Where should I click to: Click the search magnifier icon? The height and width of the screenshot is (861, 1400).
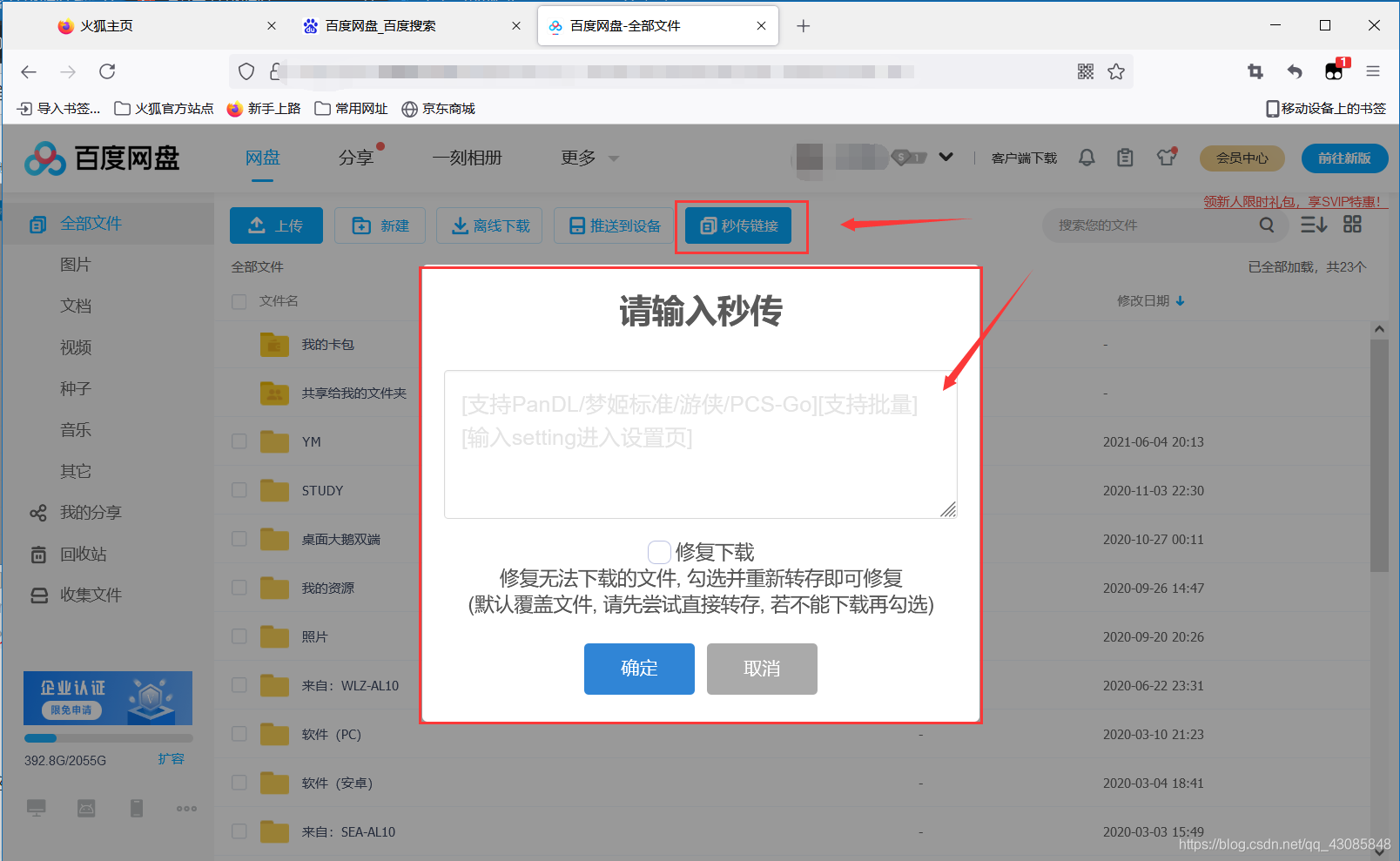click(x=1267, y=225)
